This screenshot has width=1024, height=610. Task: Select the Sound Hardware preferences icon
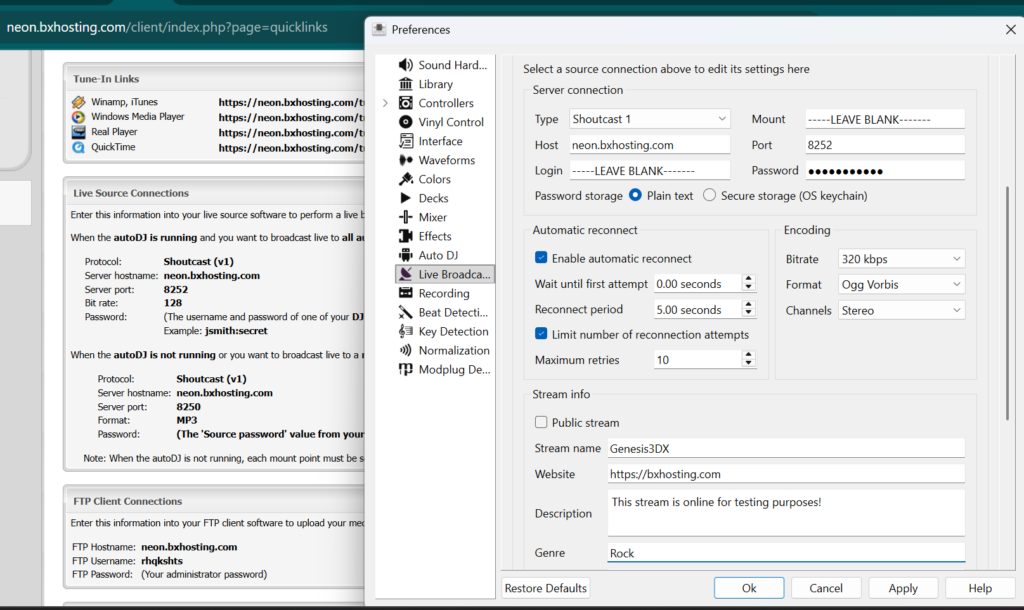pos(406,65)
